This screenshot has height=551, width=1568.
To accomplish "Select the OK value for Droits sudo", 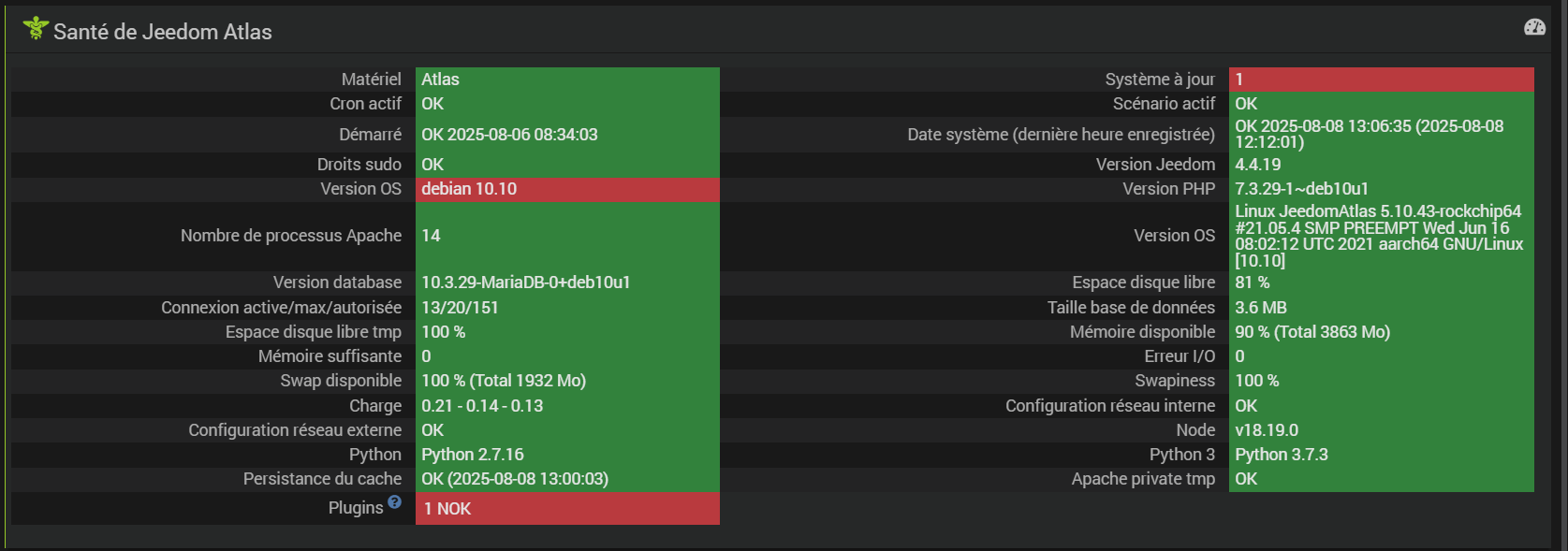I will coord(432,165).
